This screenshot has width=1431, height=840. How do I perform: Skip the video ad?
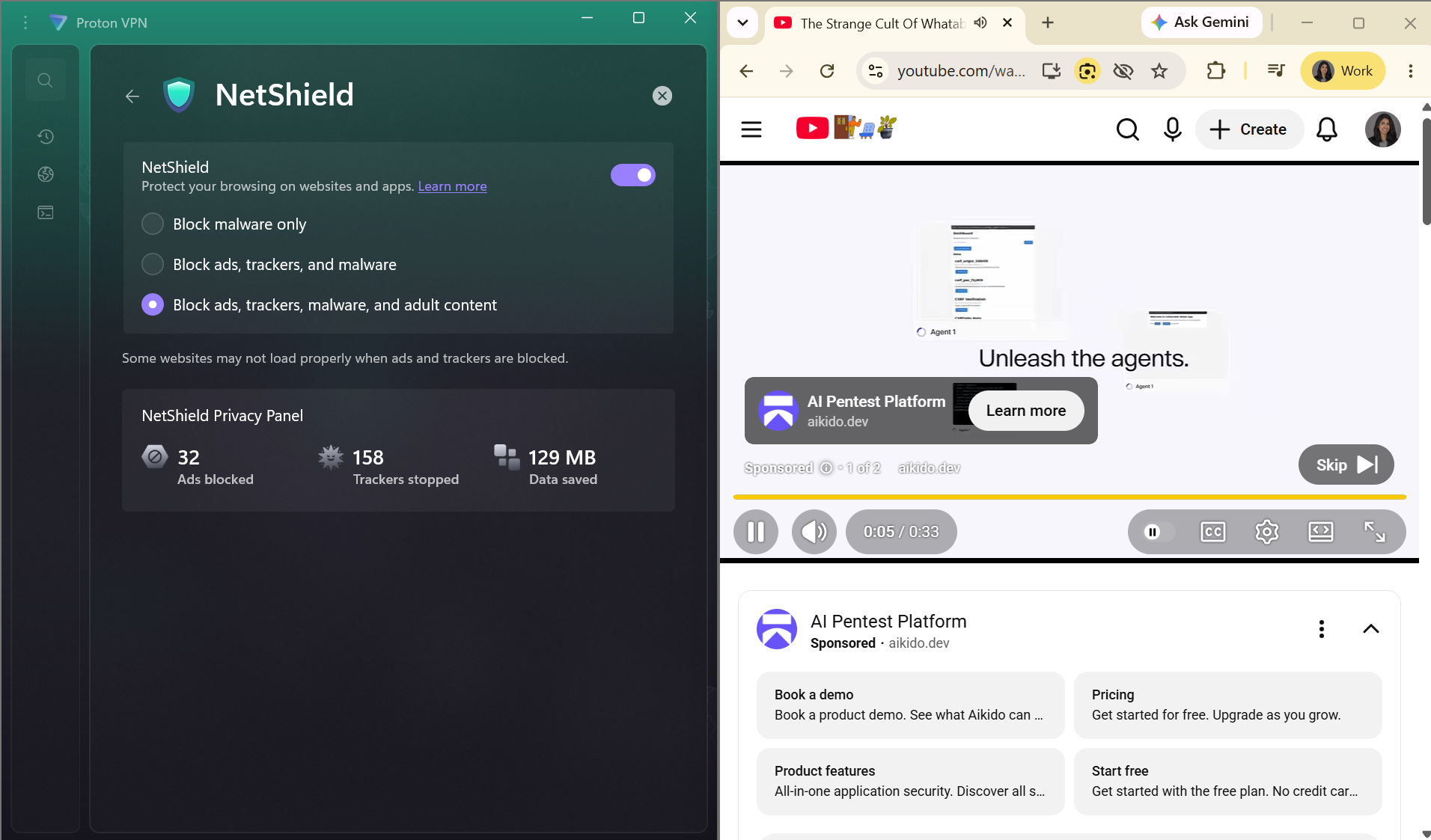pos(1346,465)
